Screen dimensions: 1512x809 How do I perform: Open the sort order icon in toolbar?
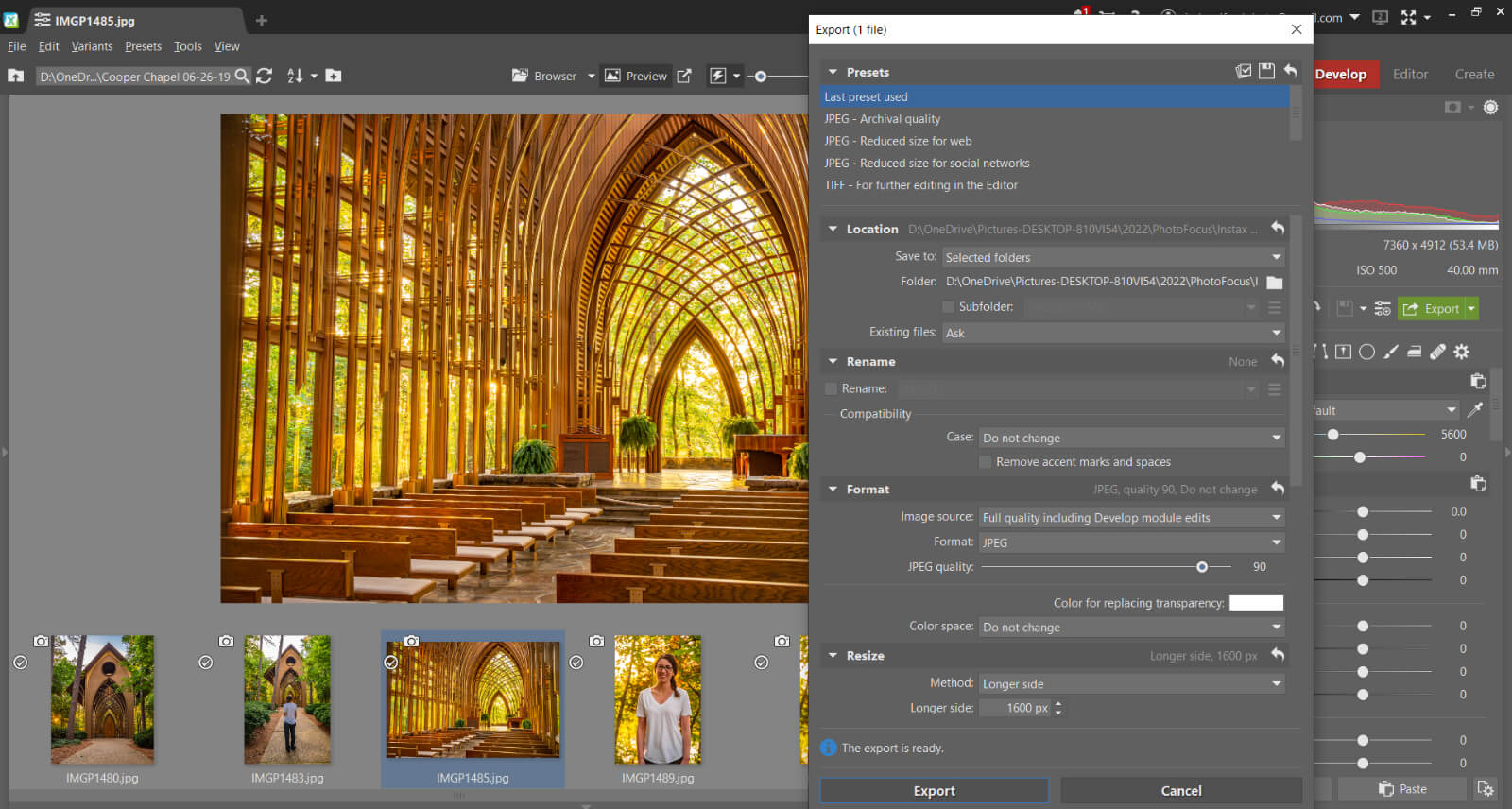click(295, 76)
